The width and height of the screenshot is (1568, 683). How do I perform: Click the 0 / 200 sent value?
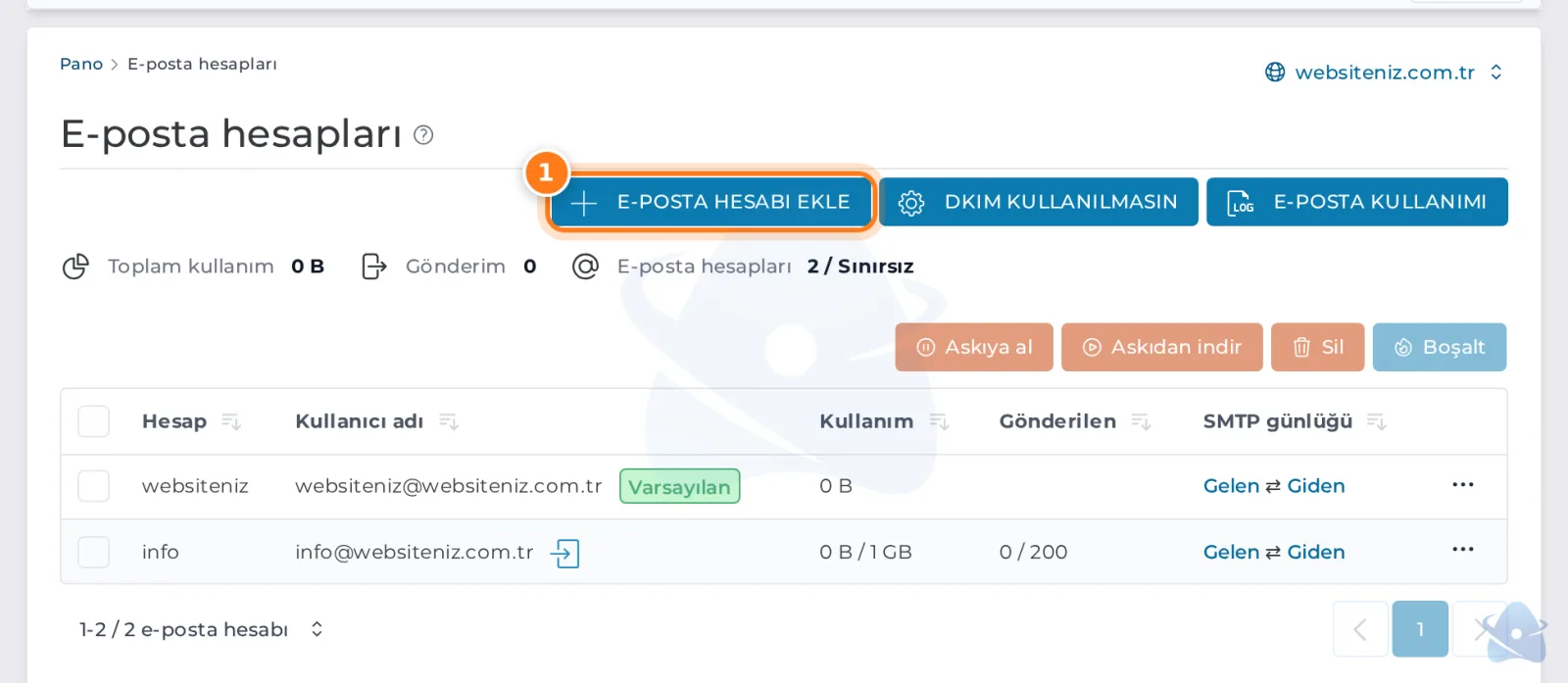1033,553
